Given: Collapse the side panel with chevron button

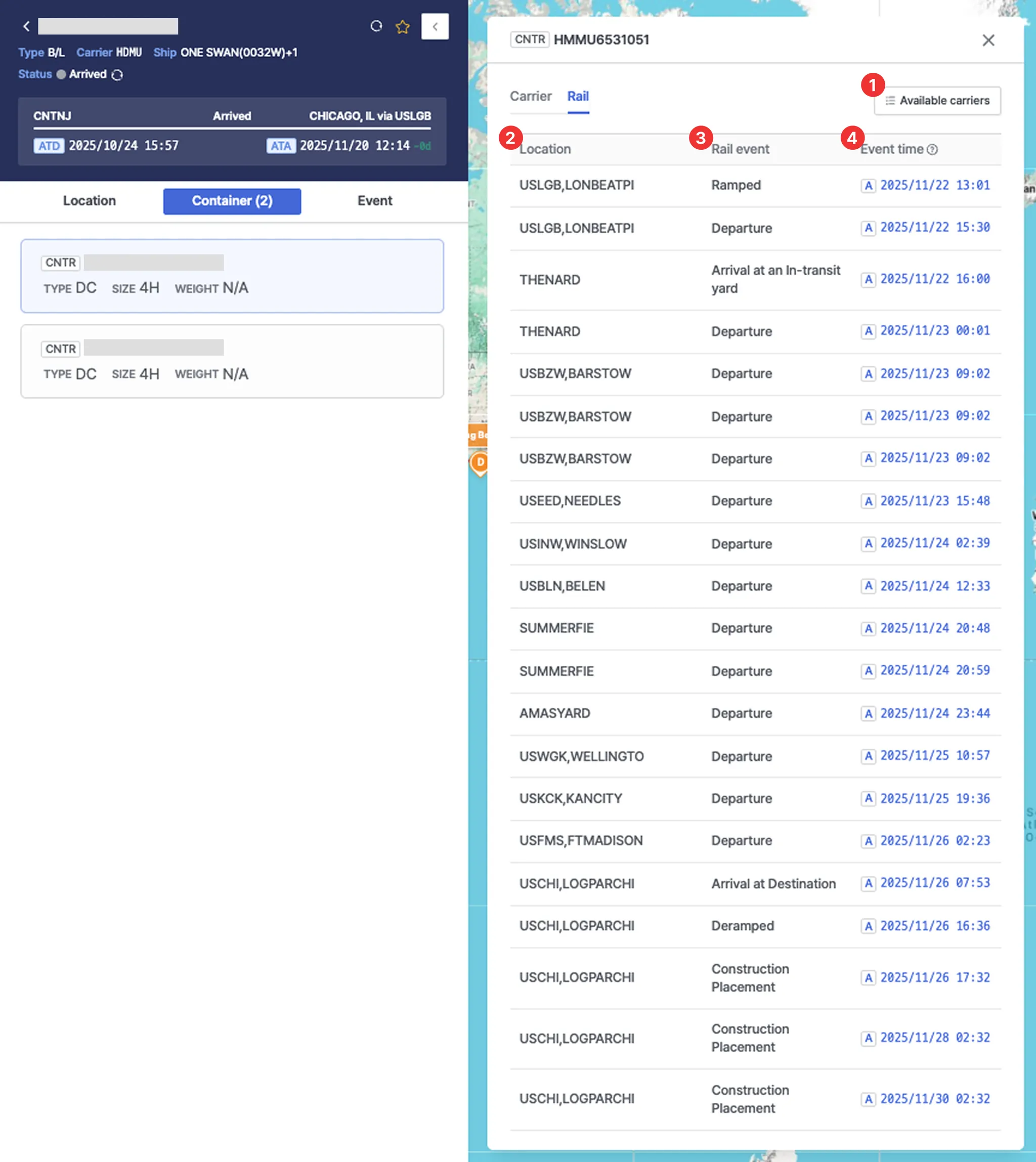Looking at the screenshot, I should point(435,26).
